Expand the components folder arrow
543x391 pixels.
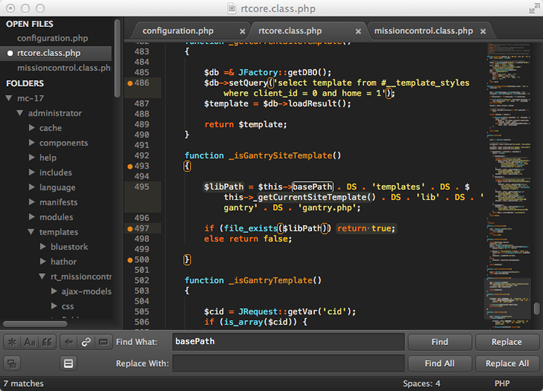[x=32, y=142]
